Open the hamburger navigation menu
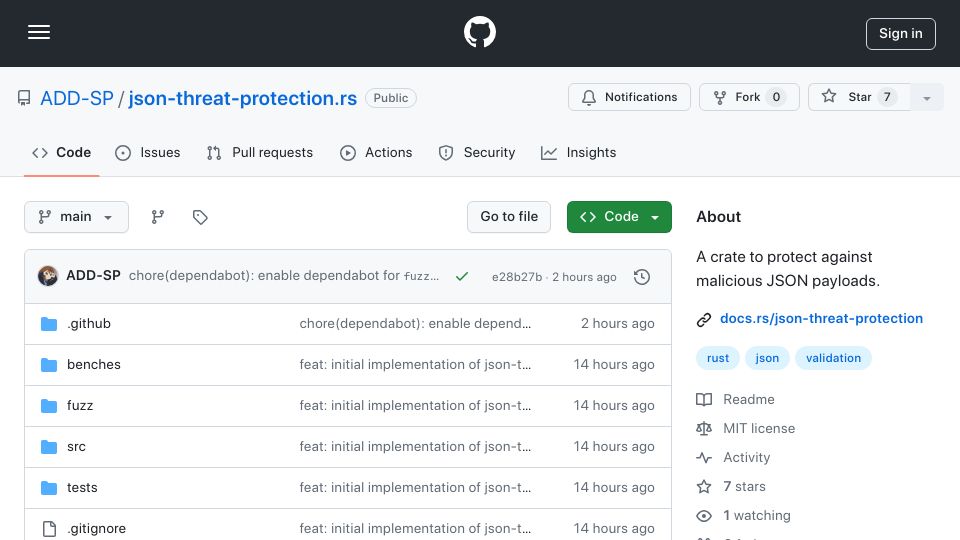 39,32
